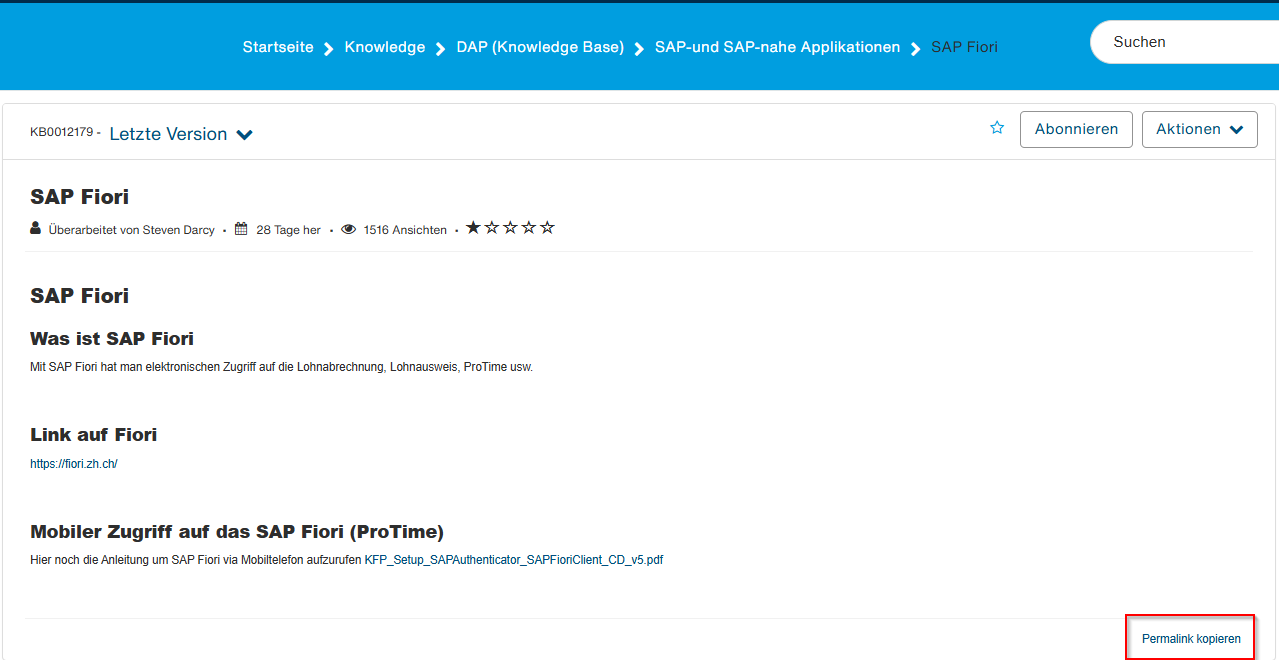The width and height of the screenshot is (1279, 660).
Task: Give the article five stars
Action: point(547,228)
